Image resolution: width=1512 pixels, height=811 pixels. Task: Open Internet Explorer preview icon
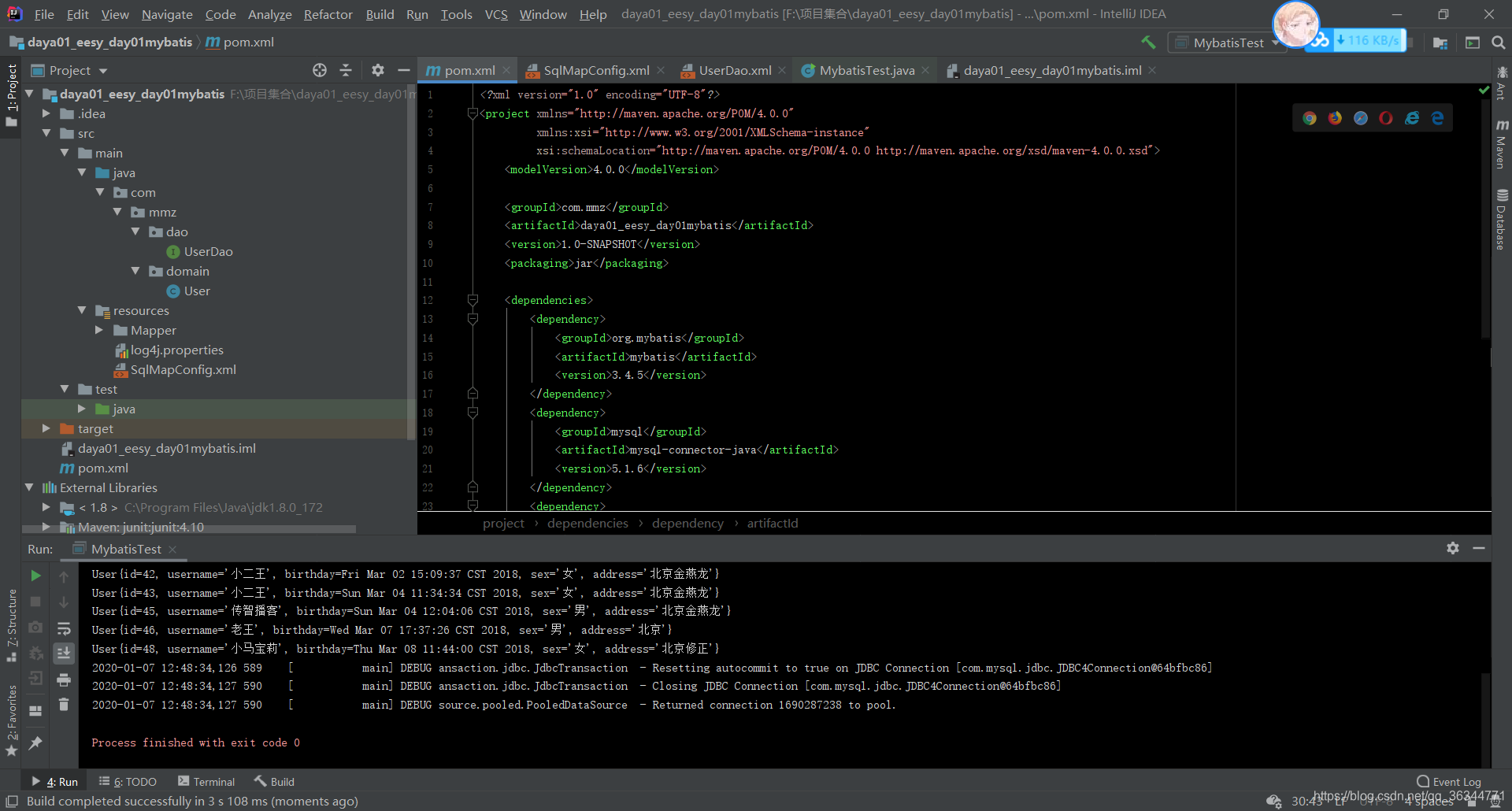point(1412,118)
